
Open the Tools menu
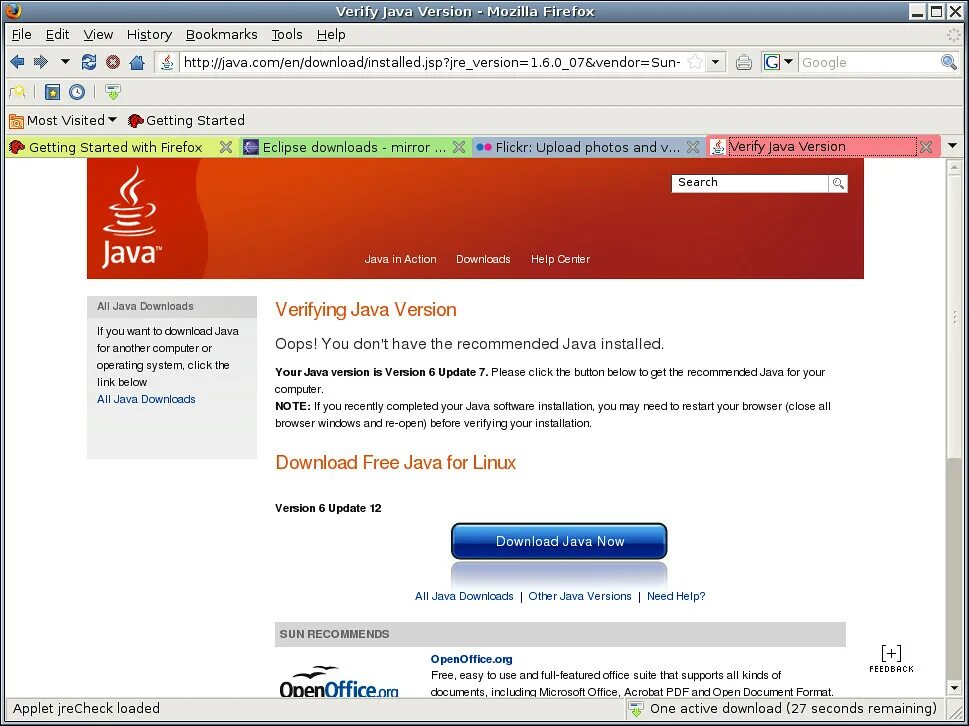tap(287, 35)
